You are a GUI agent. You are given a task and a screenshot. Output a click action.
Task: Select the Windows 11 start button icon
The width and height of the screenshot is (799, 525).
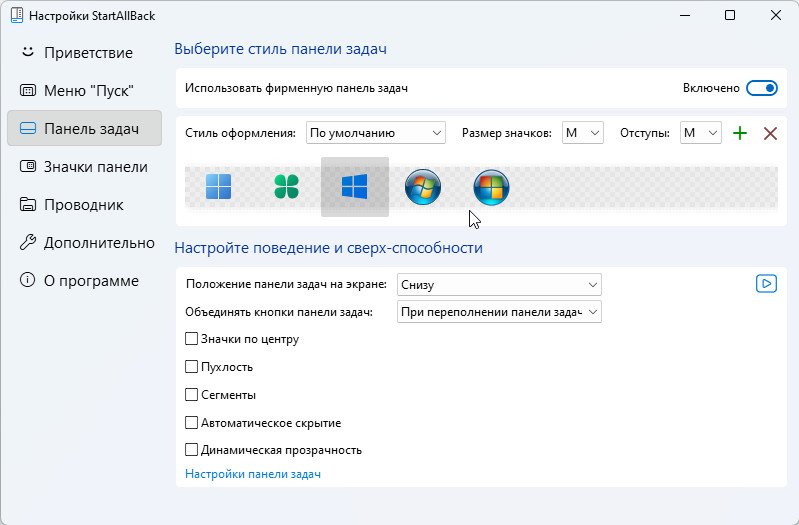(218, 187)
